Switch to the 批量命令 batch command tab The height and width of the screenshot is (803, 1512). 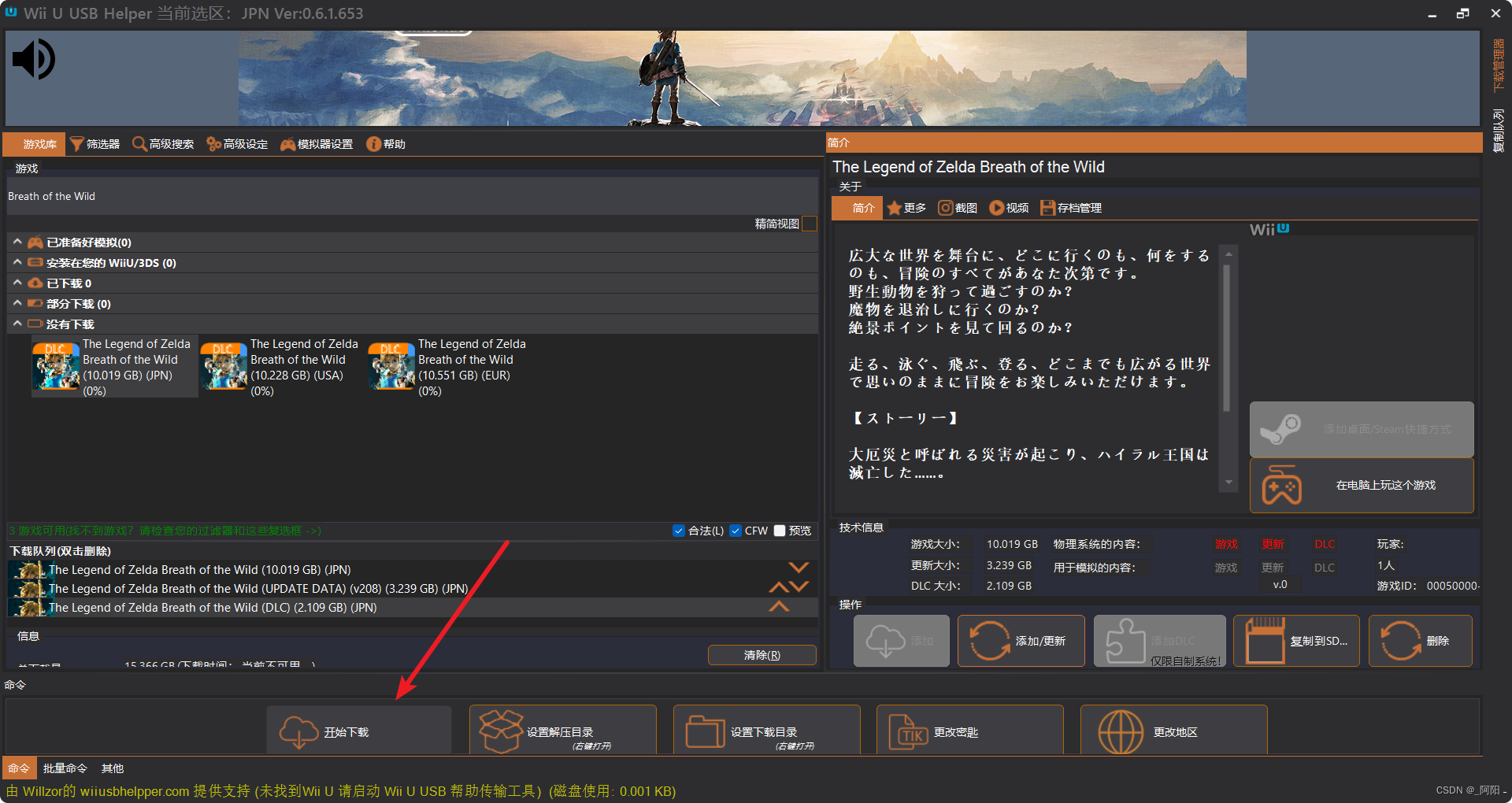65,768
